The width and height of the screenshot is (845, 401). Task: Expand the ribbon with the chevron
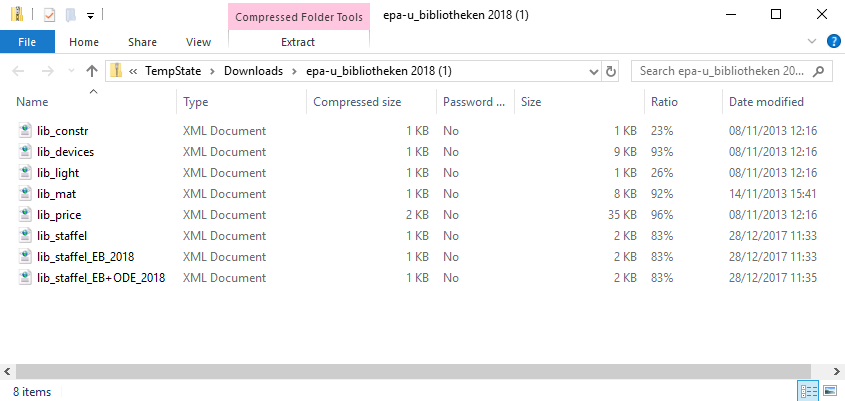(x=812, y=41)
